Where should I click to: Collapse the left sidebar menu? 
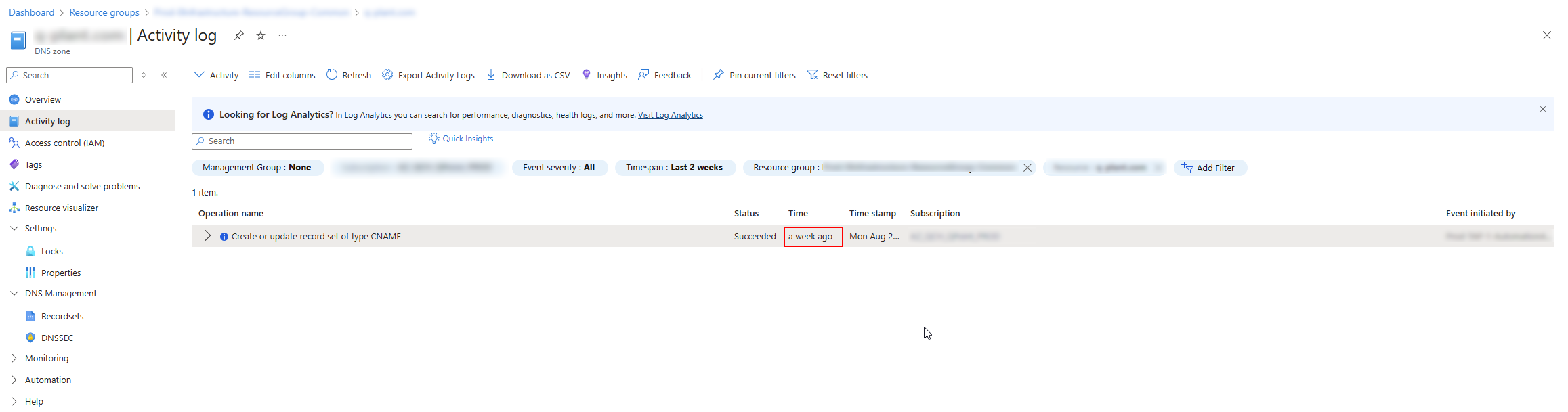[x=164, y=75]
